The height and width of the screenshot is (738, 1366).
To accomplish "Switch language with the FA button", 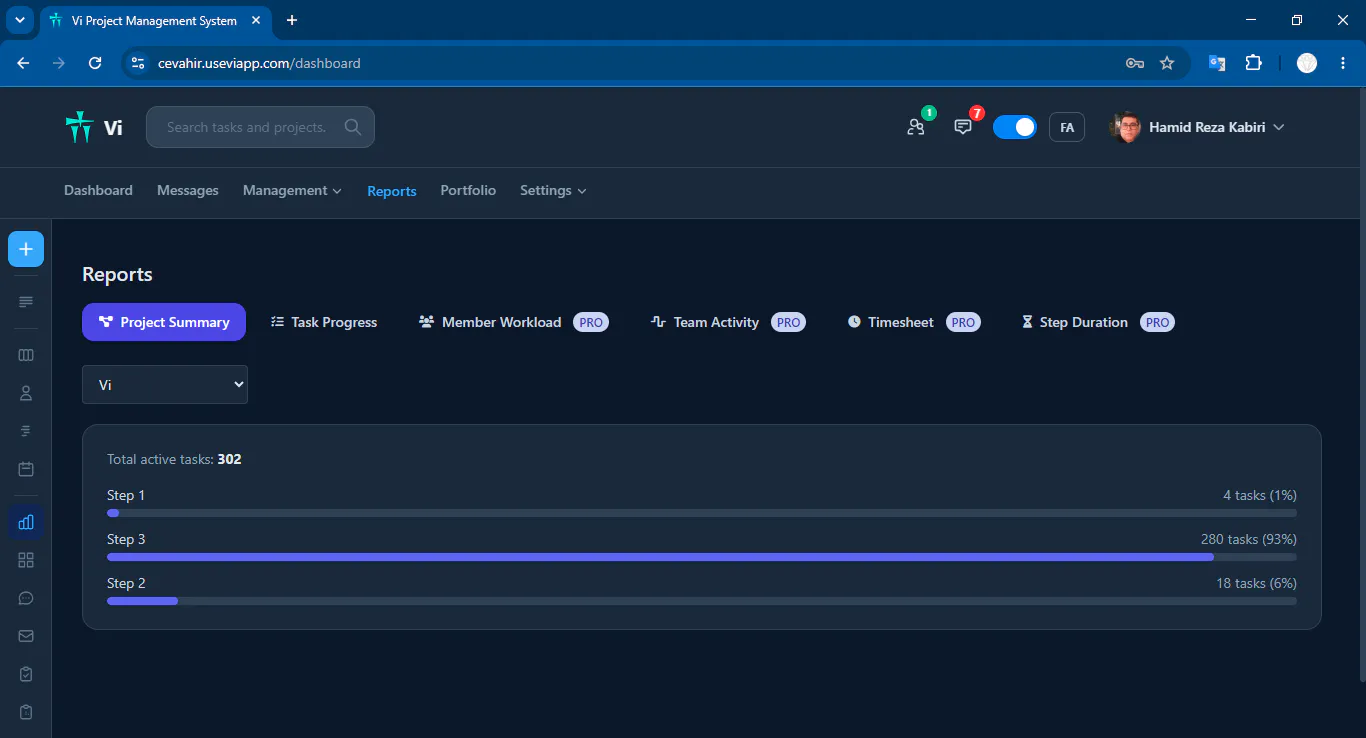I will [1067, 127].
